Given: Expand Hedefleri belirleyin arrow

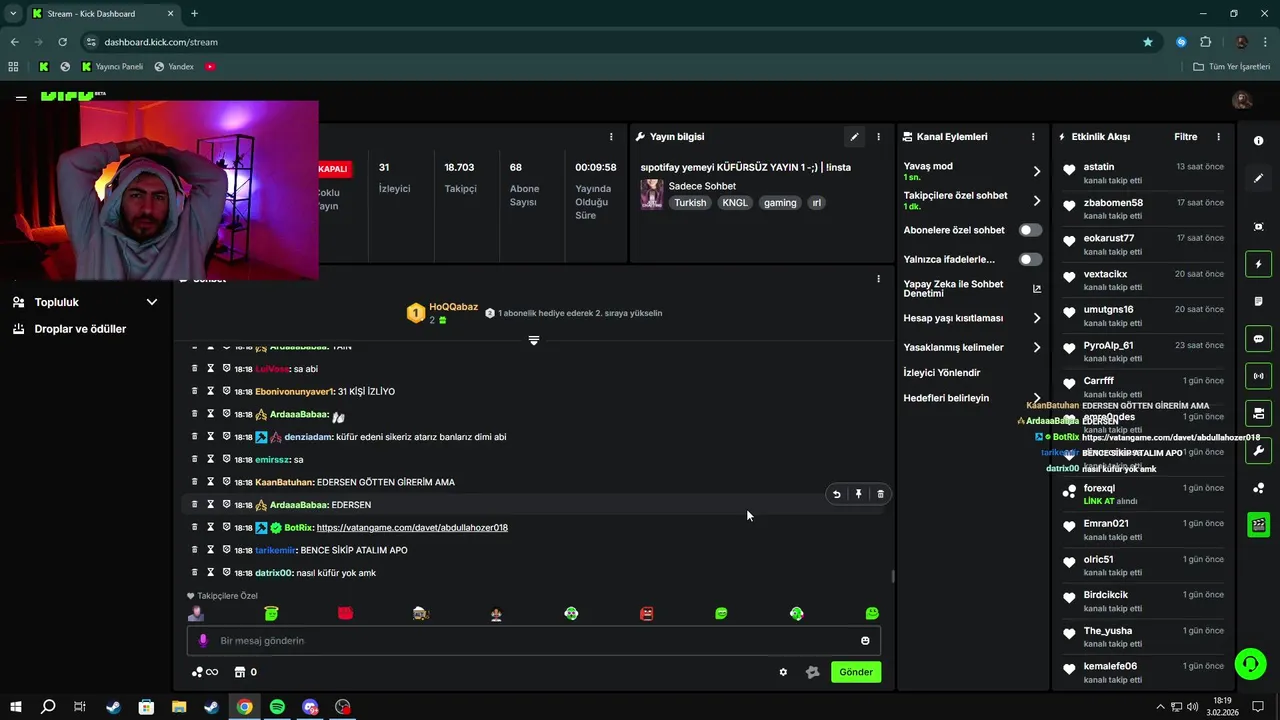Looking at the screenshot, I should [x=1036, y=398].
